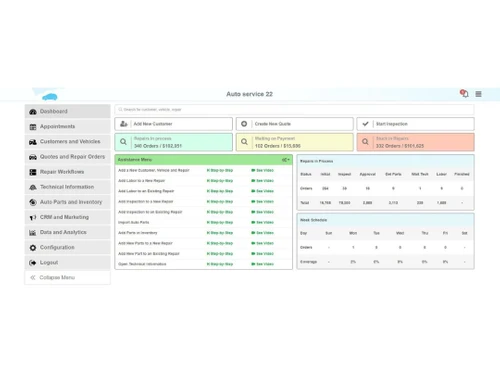Viewport: 500px width, 375px height.
Task: Click the Add New Customer person icon
Action: (124, 124)
